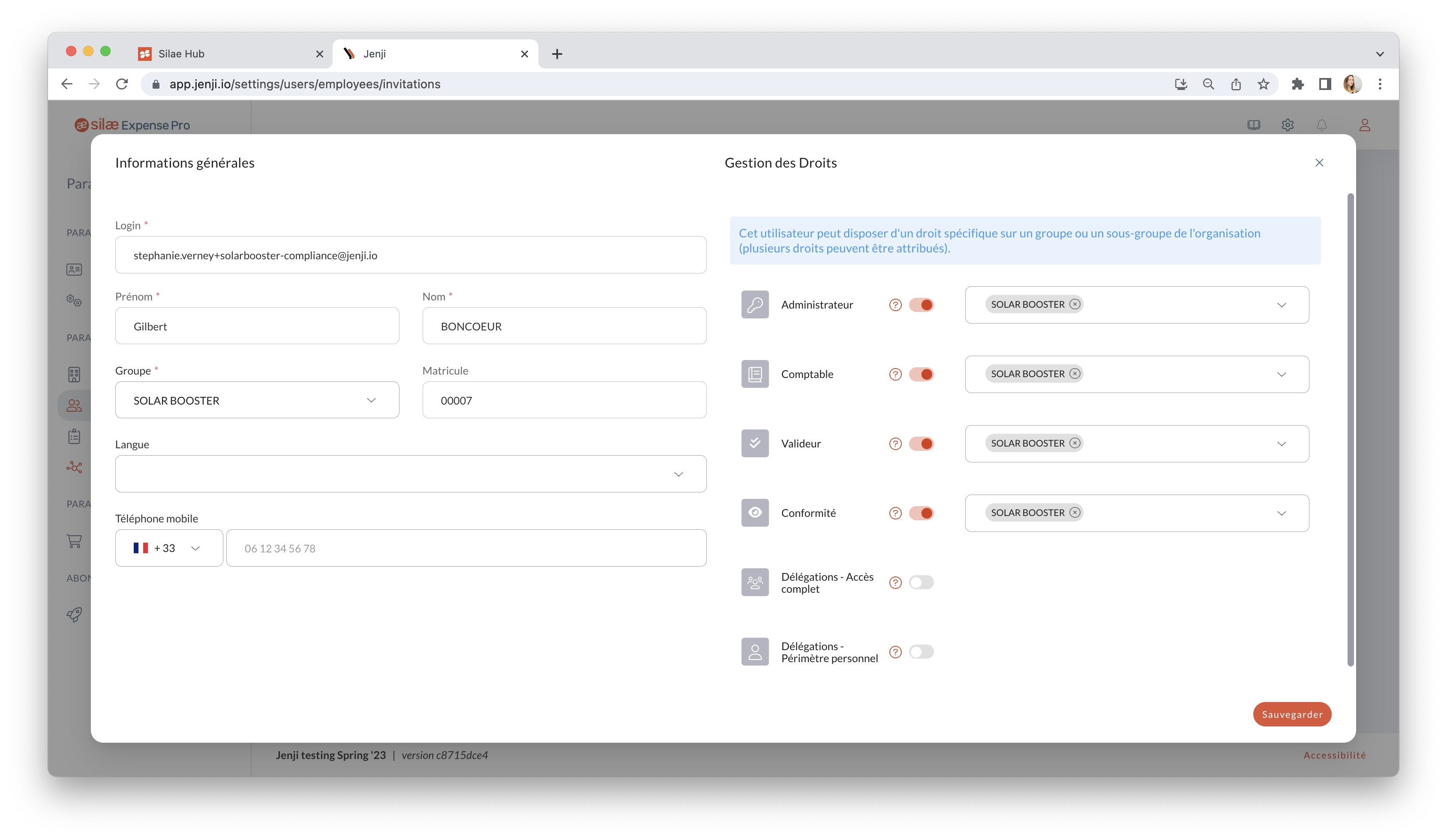Viewport: 1447px width, 840px height.
Task: Open settings gear in app header
Action: tap(1288, 125)
